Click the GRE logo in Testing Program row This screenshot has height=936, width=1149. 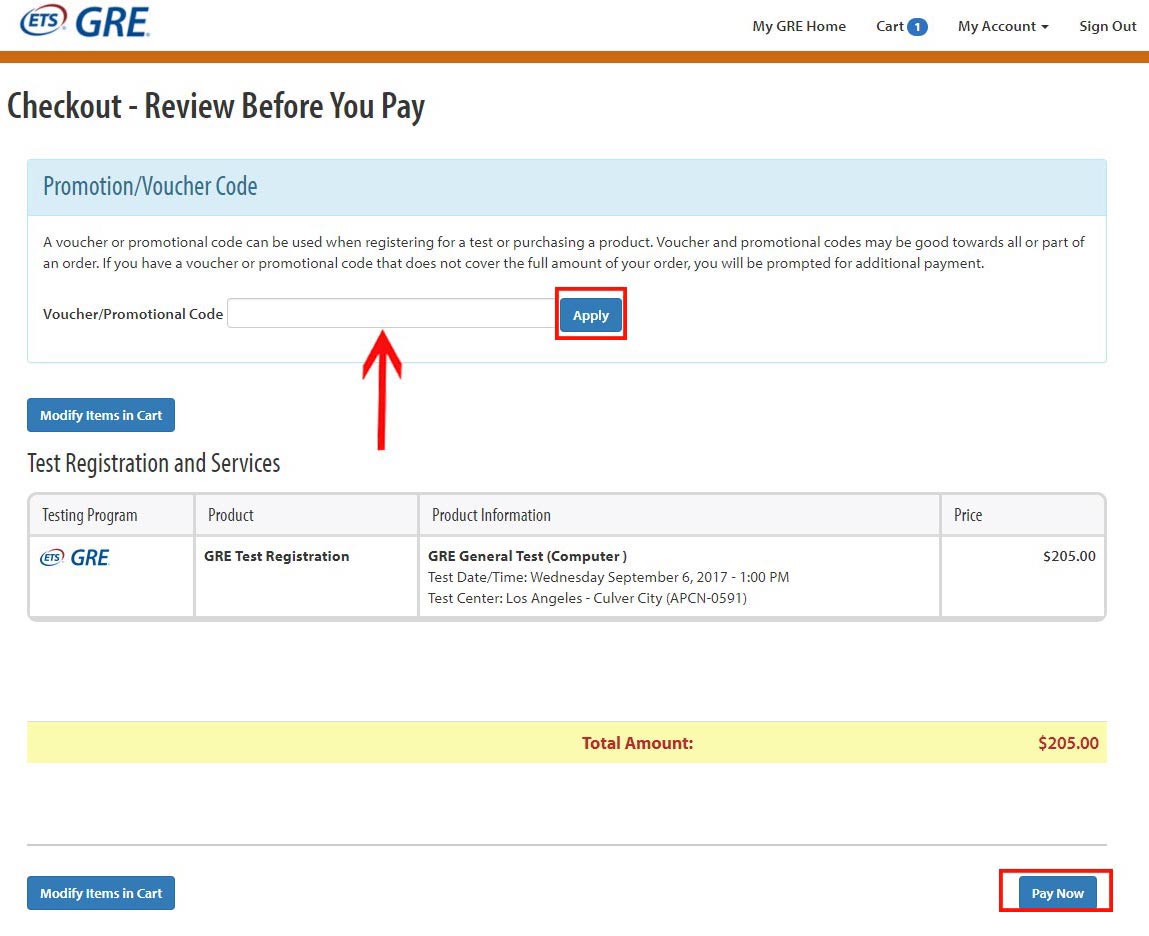(x=76, y=558)
